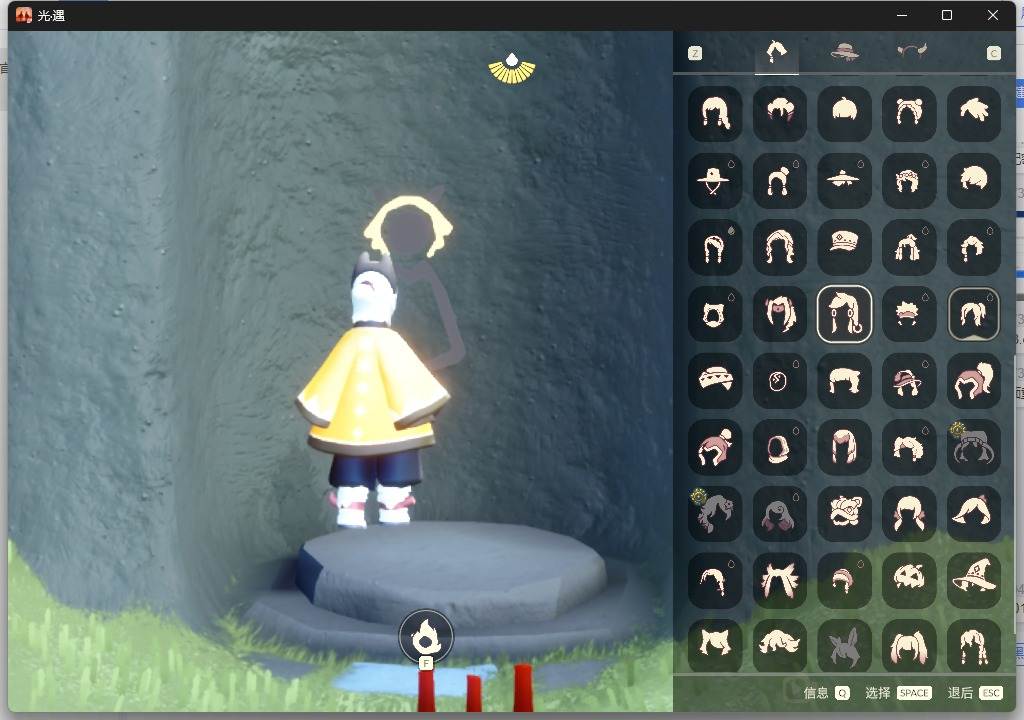
Task: Click the winged light cape energy indicator
Action: 512,69
